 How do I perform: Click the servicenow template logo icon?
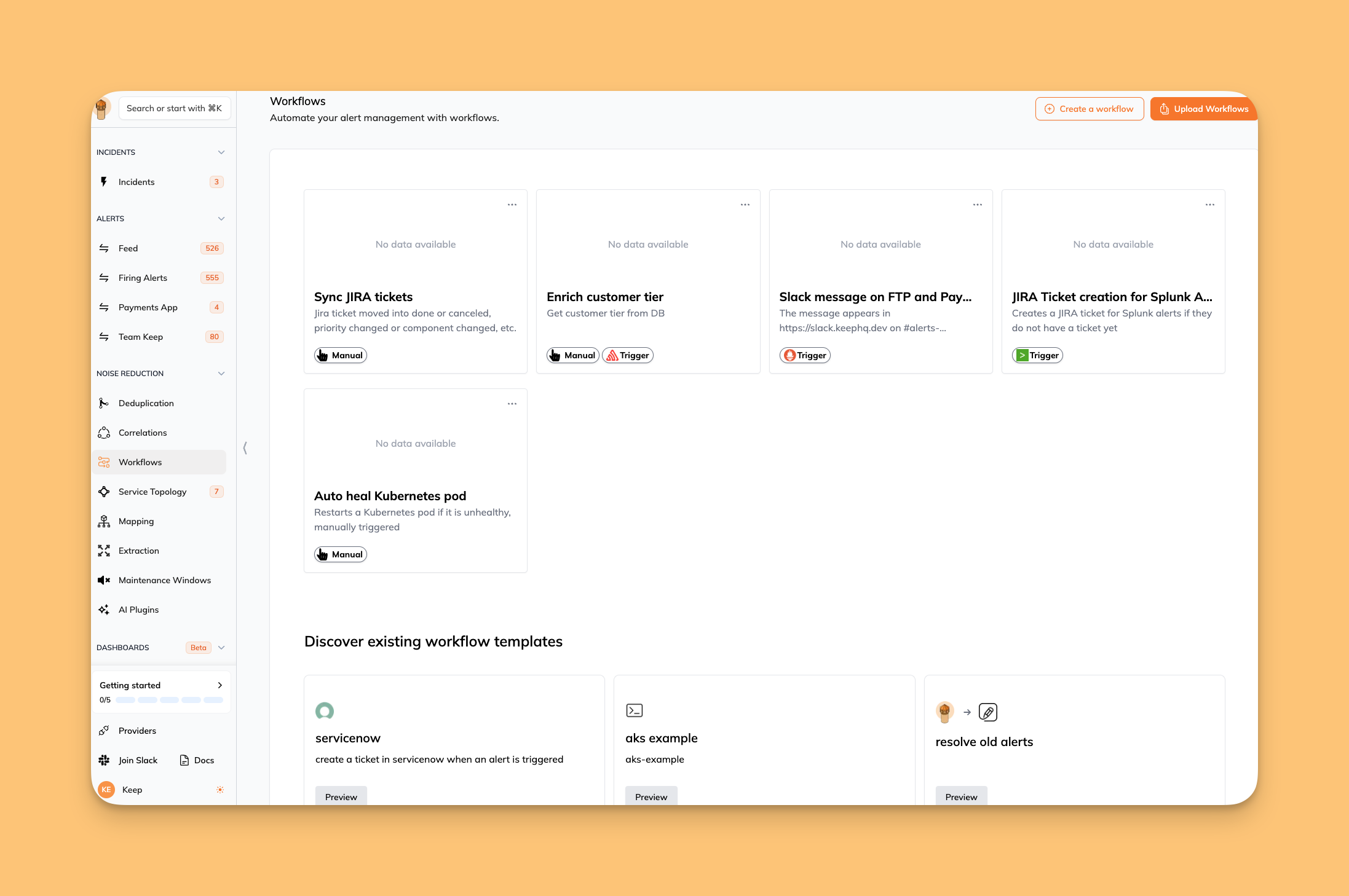(325, 711)
